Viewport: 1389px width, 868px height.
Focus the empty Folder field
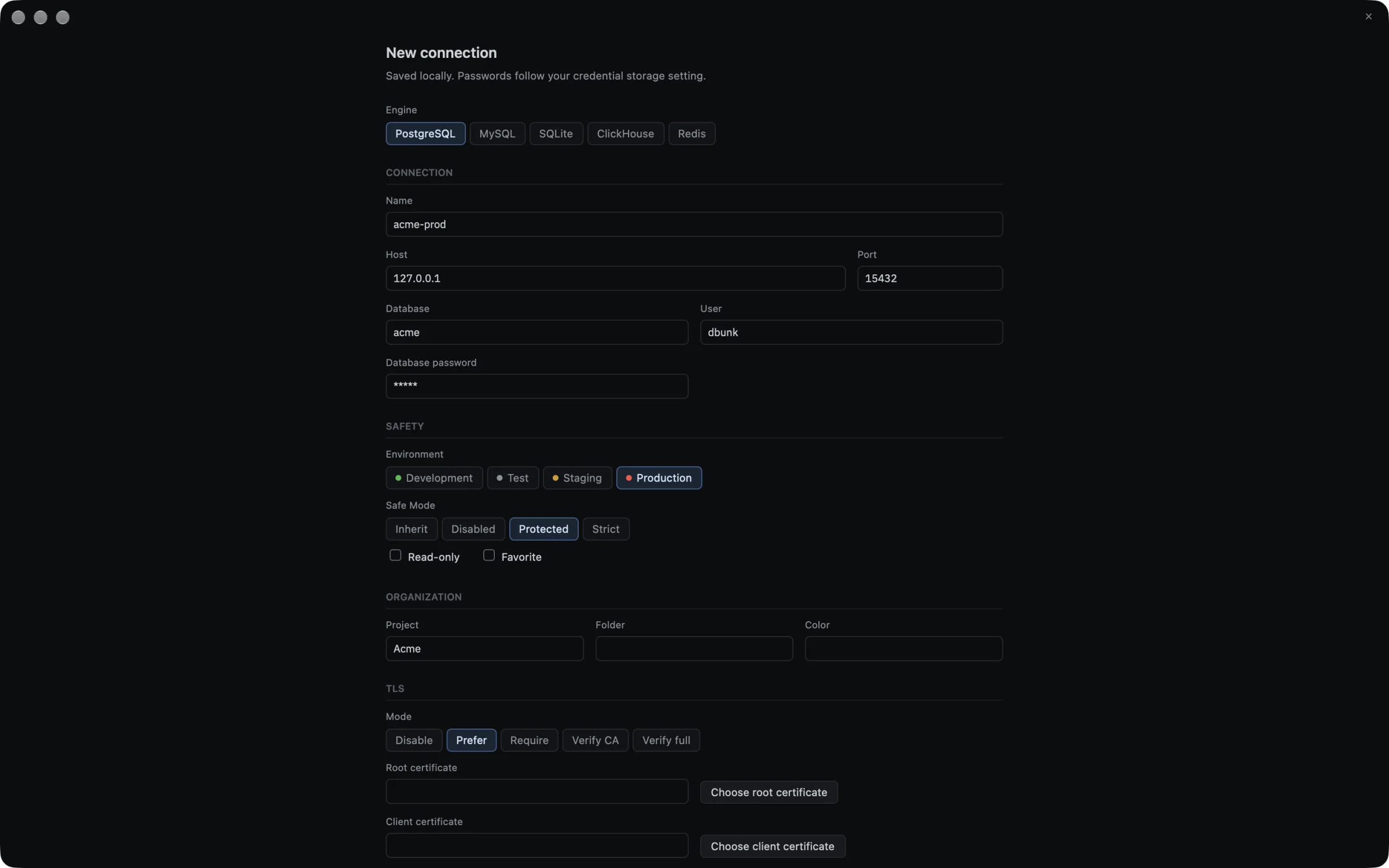(x=694, y=649)
